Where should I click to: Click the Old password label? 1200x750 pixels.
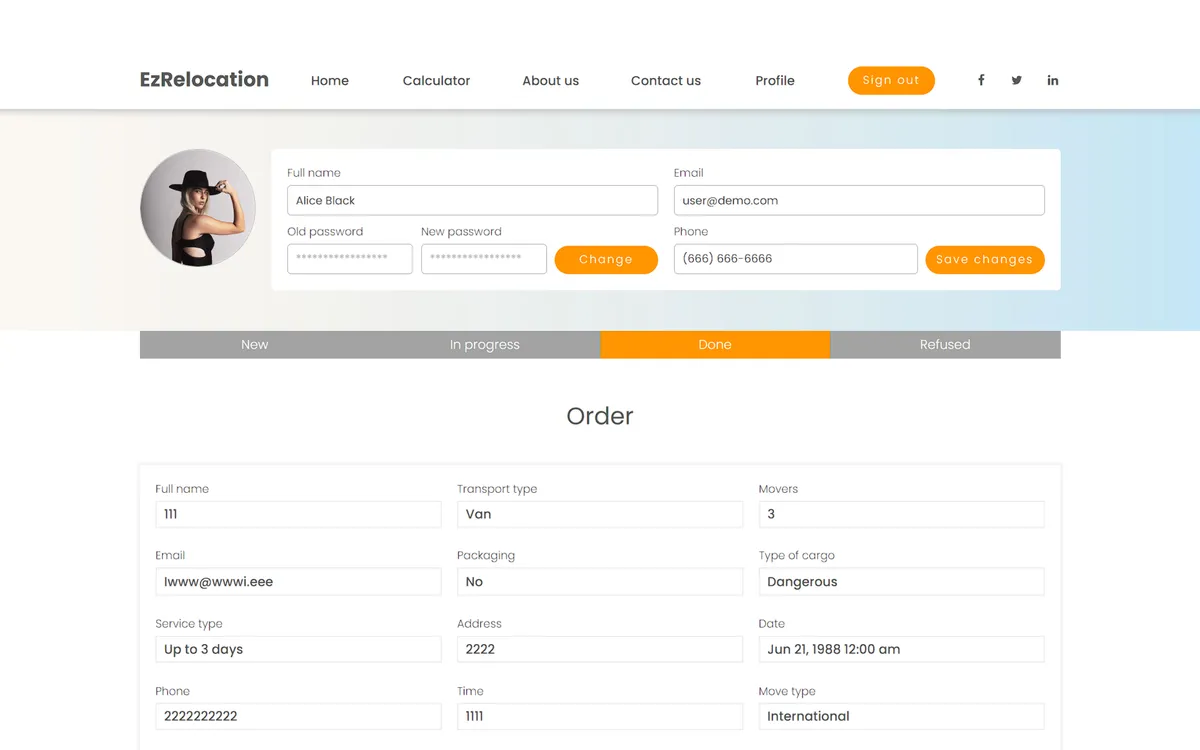point(325,232)
